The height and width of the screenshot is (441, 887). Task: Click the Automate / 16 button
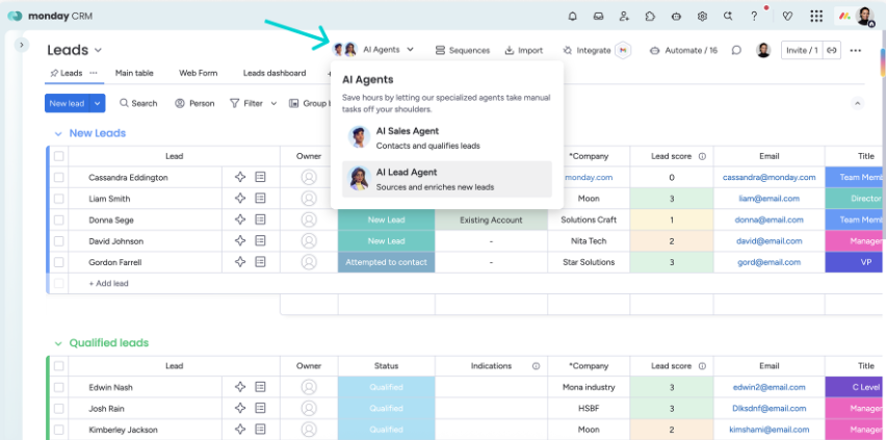(684, 50)
